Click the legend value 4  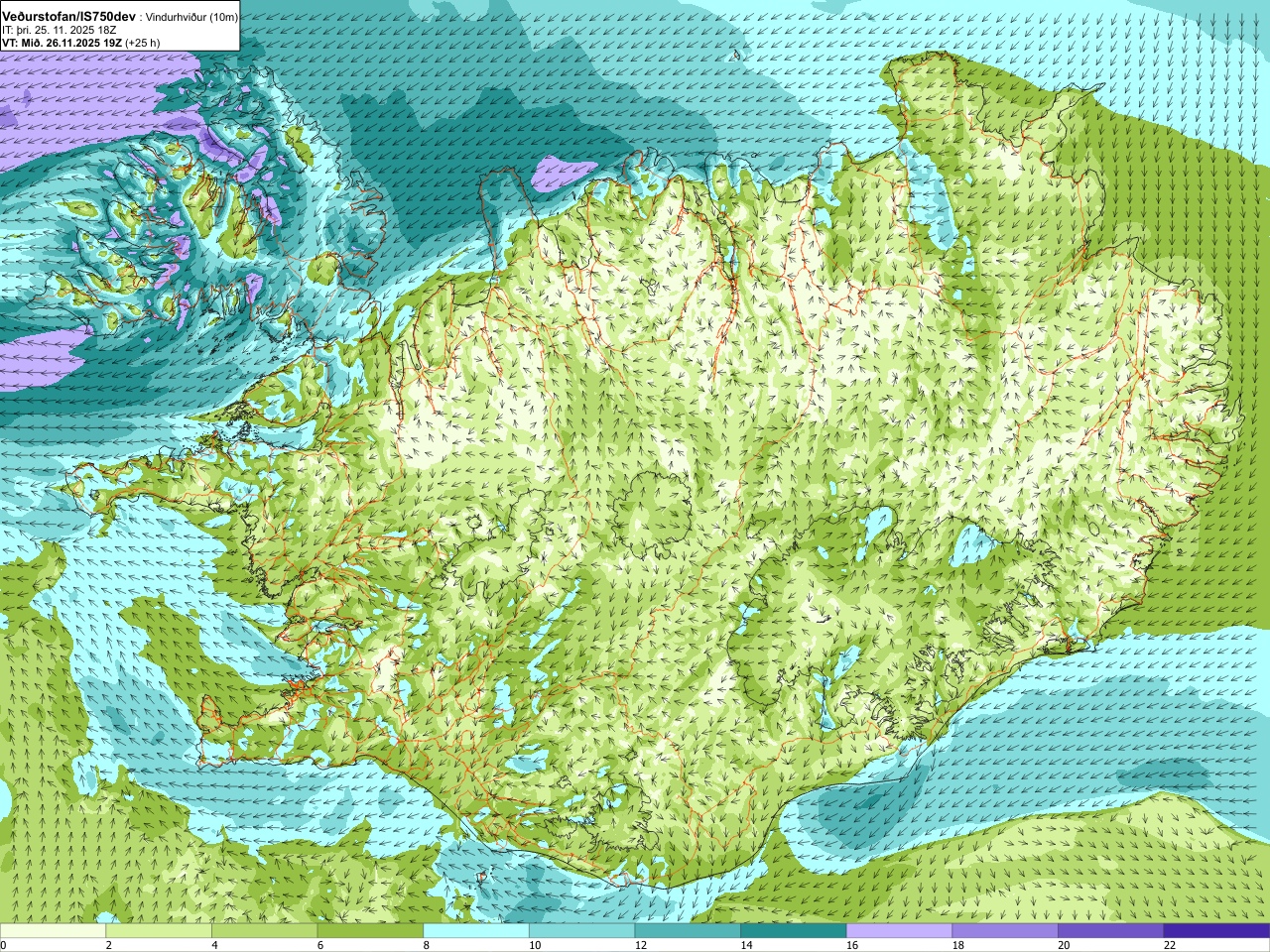(214, 945)
